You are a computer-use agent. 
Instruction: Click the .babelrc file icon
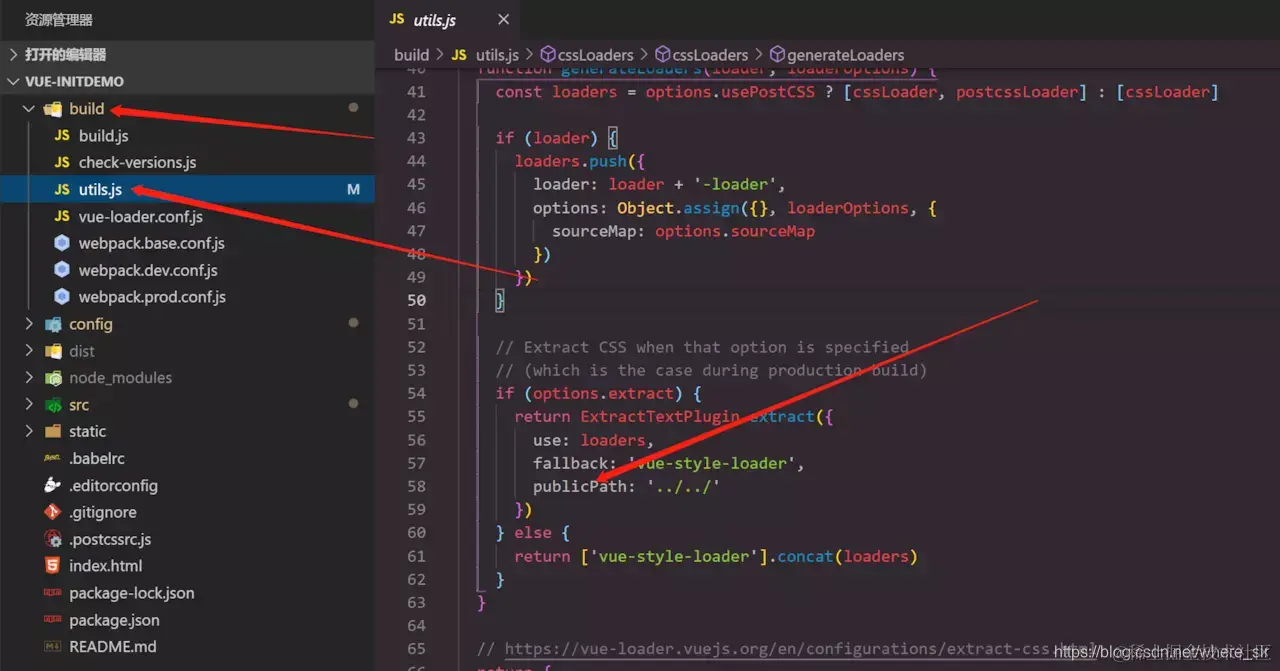tap(53, 459)
